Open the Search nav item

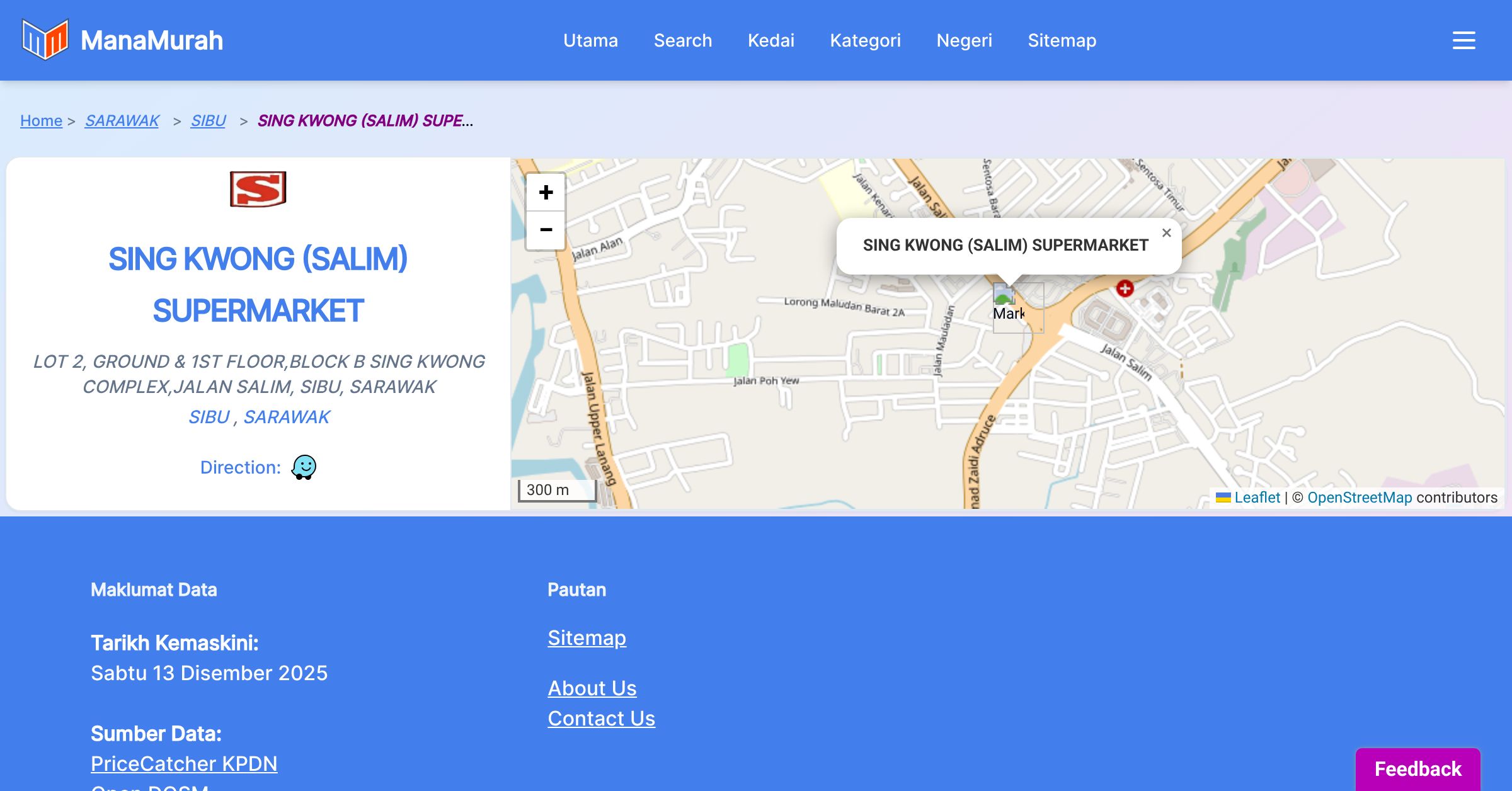tap(682, 40)
